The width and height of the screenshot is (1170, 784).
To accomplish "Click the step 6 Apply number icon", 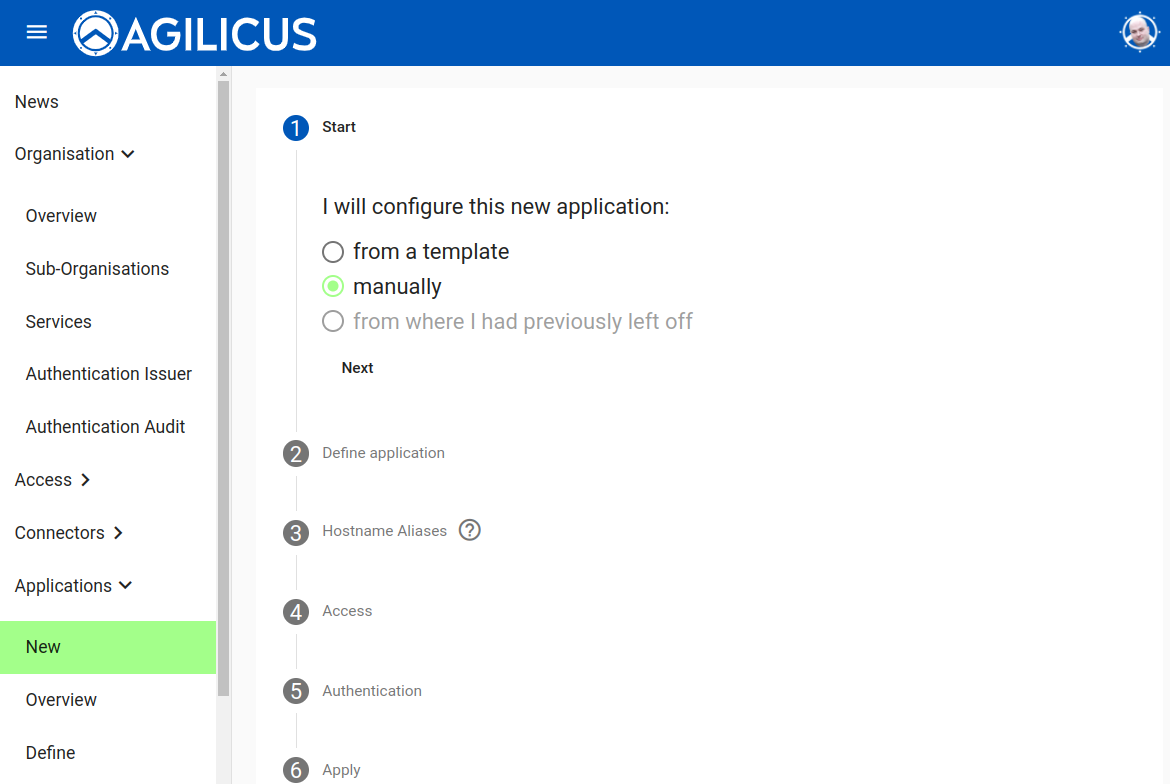I will (x=296, y=770).
